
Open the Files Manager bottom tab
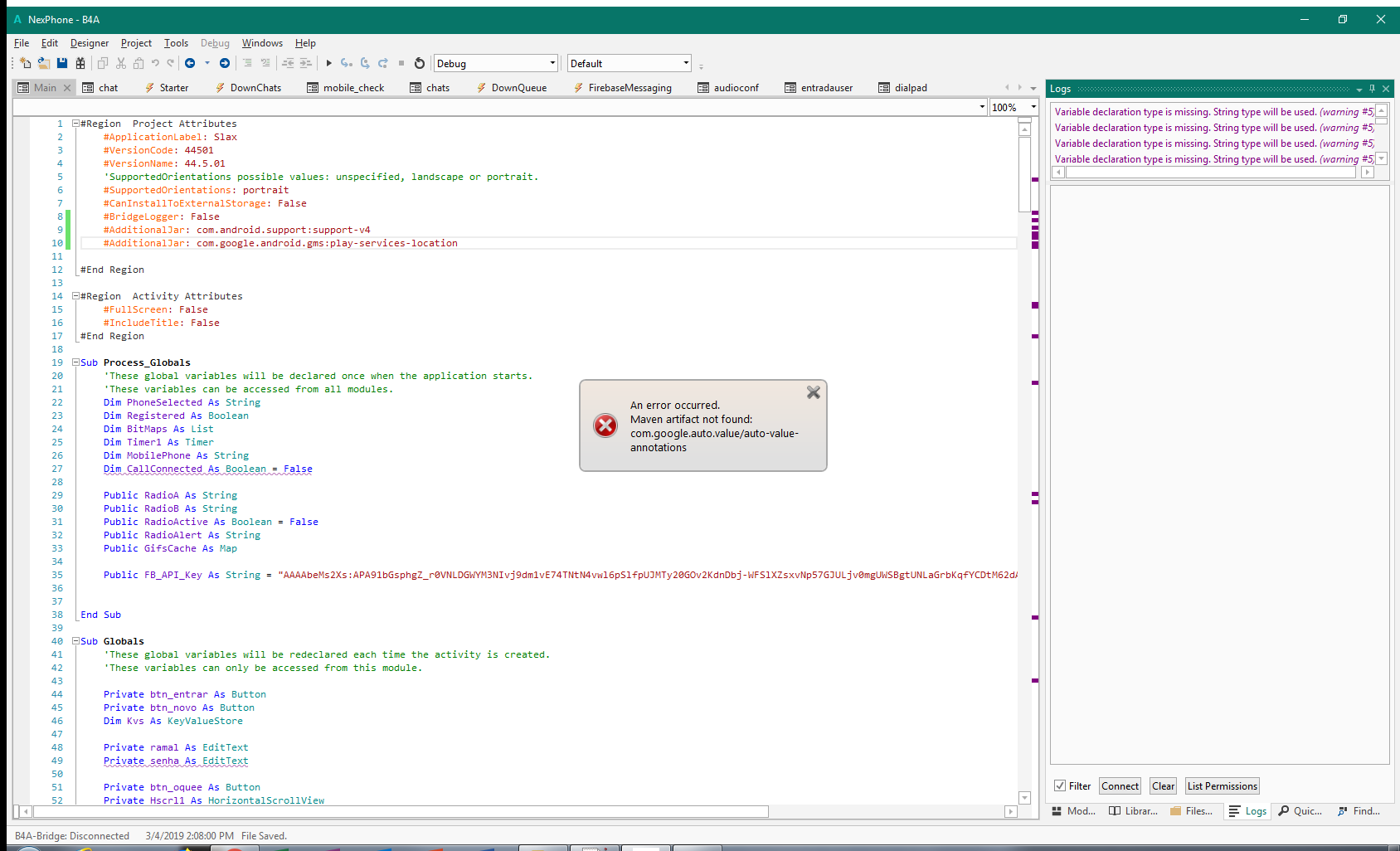(1191, 811)
